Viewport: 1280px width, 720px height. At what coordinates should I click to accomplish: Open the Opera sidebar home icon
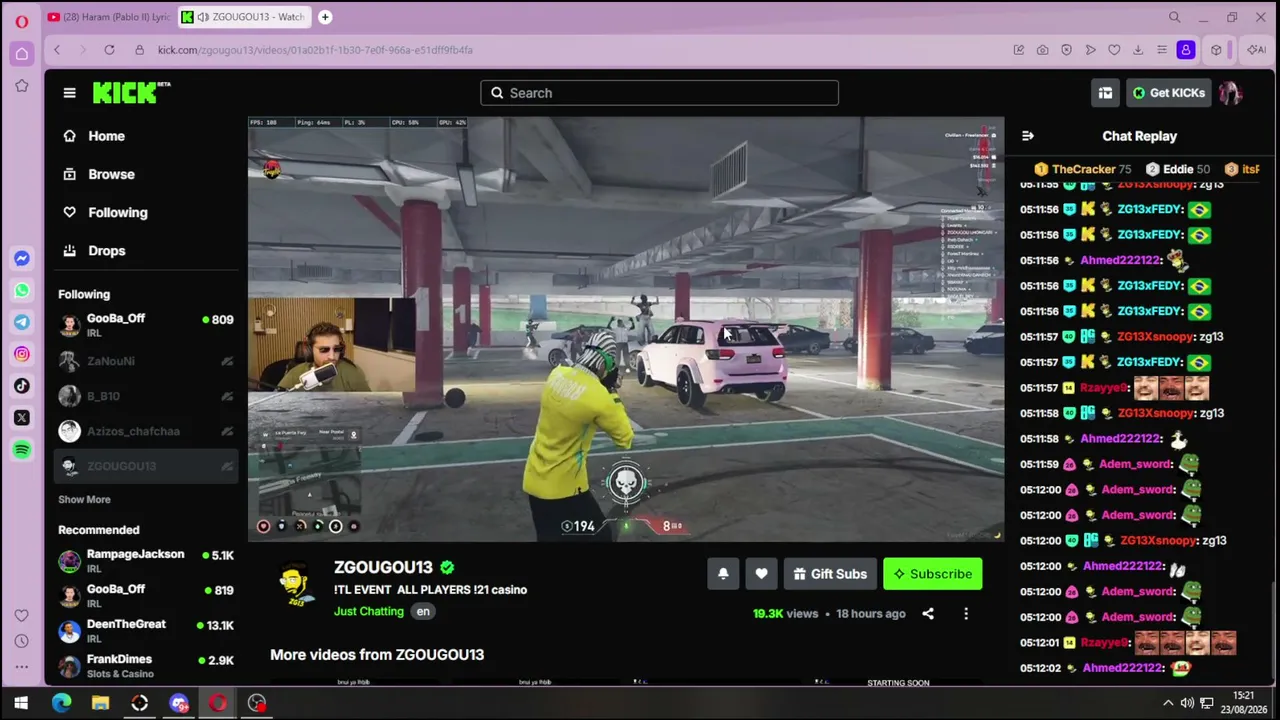click(21, 54)
